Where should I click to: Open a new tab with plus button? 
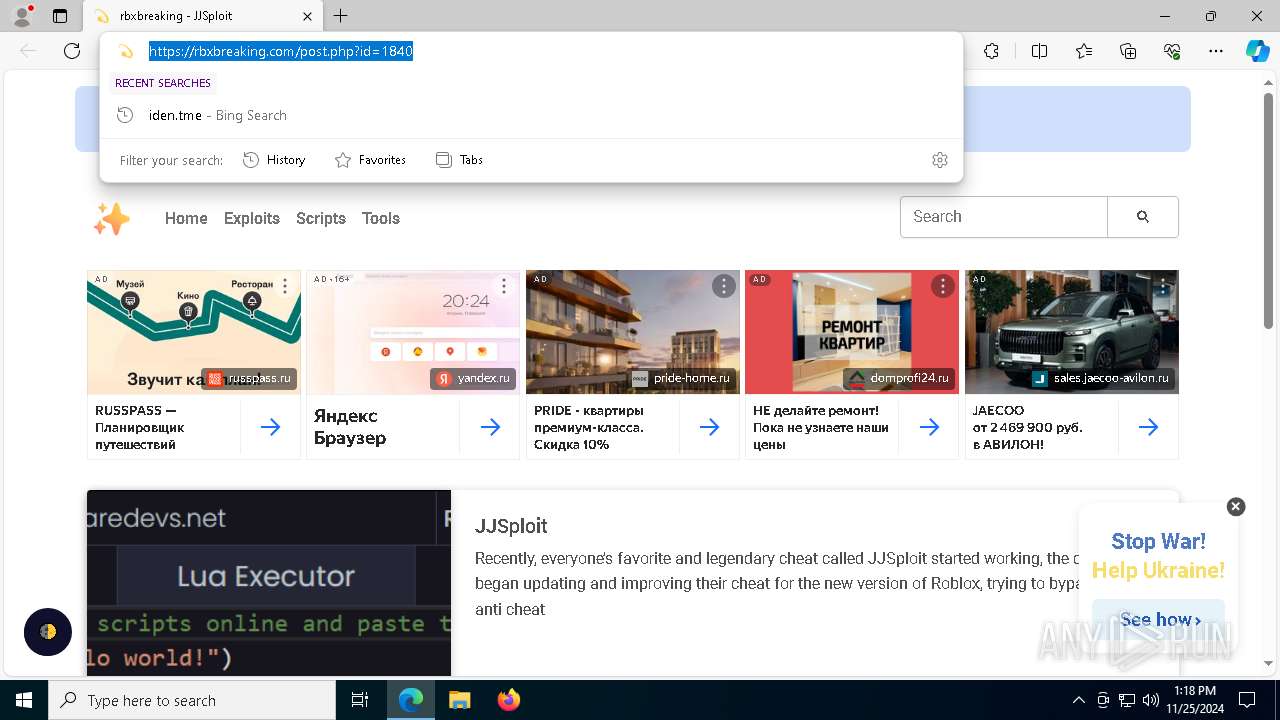(x=341, y=16)
